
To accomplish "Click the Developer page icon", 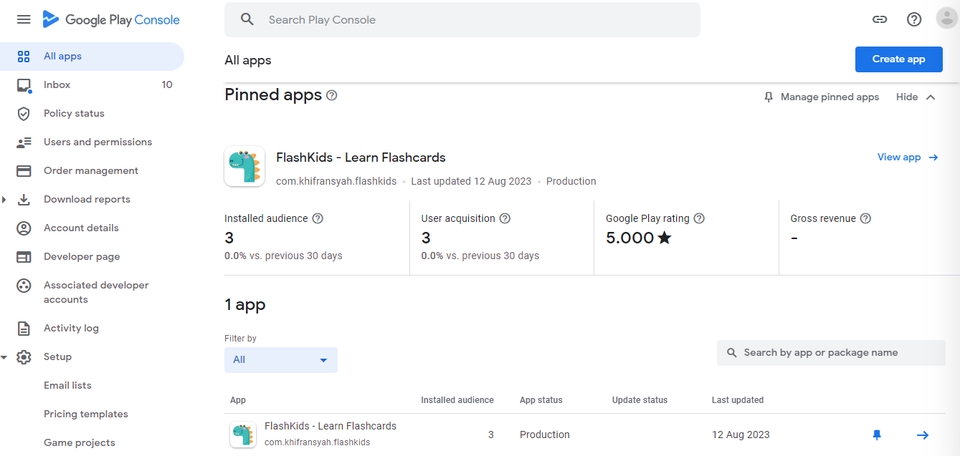I will coord(24,257).
